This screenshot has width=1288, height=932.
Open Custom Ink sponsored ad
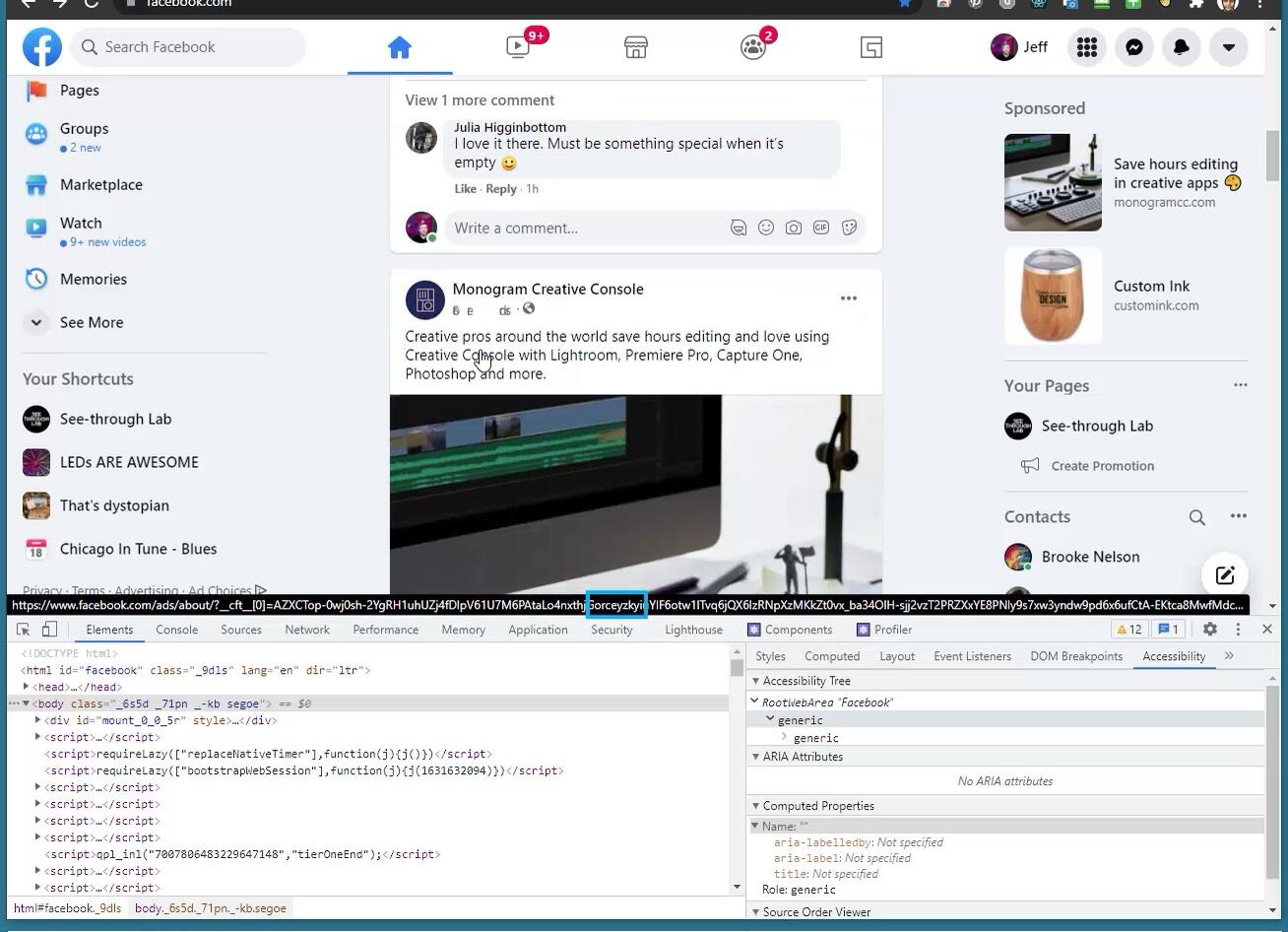coord(1125,296)
